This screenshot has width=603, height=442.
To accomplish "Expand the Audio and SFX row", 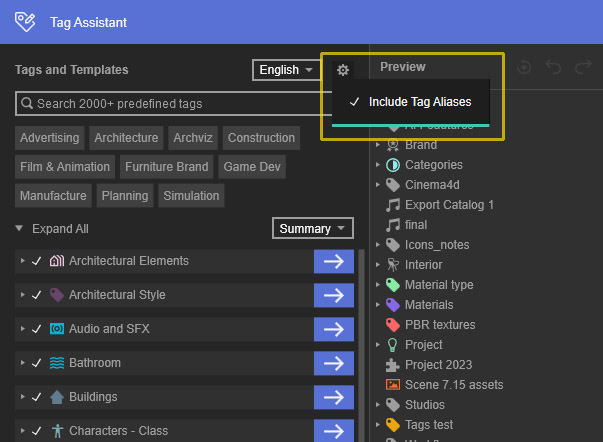I will [23, 329].
